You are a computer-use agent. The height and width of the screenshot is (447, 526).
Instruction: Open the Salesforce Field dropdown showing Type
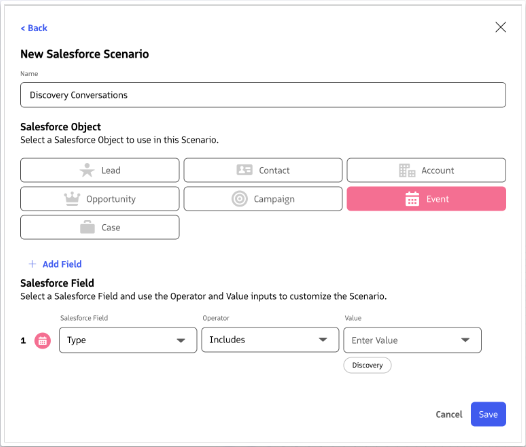[x=128, y=340]
